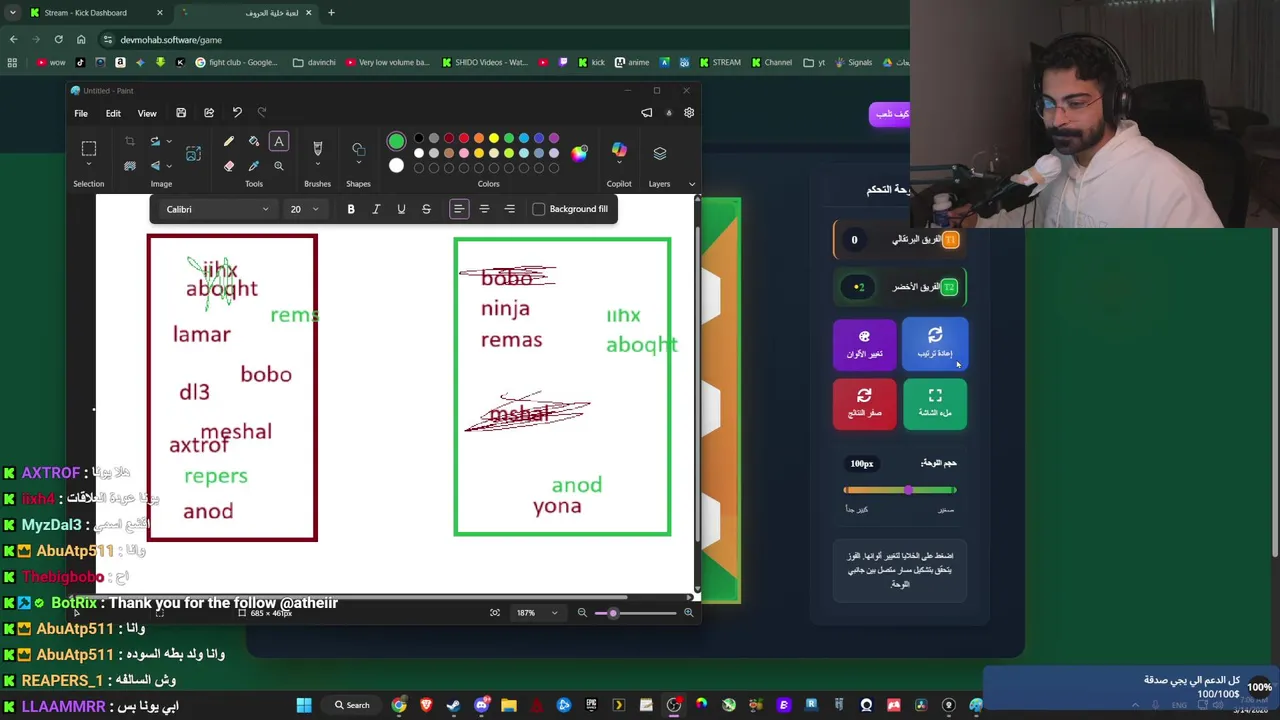
Task: Open the View menu in Paint
Action: tap(147, 113)
